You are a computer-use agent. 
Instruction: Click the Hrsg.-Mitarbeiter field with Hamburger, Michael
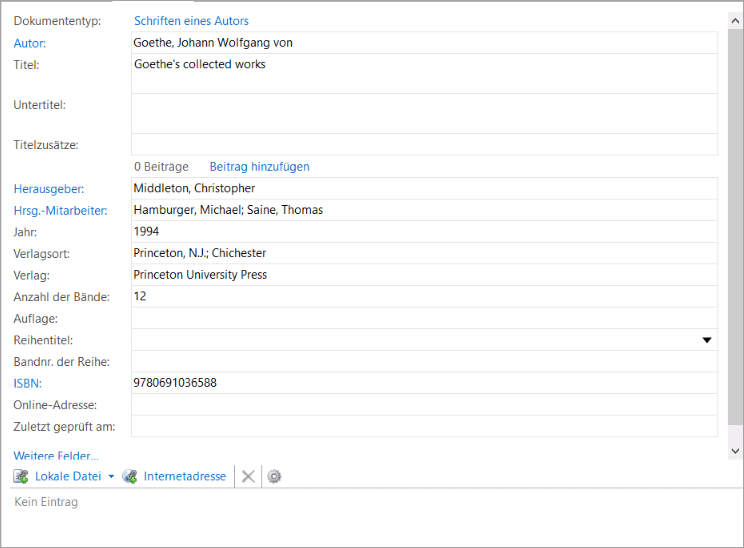pos(424,210)
